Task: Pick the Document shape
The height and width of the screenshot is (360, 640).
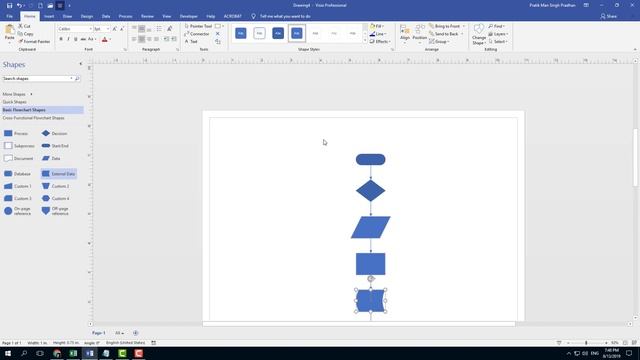Action: pyautogui.click(x=18, y=158)
